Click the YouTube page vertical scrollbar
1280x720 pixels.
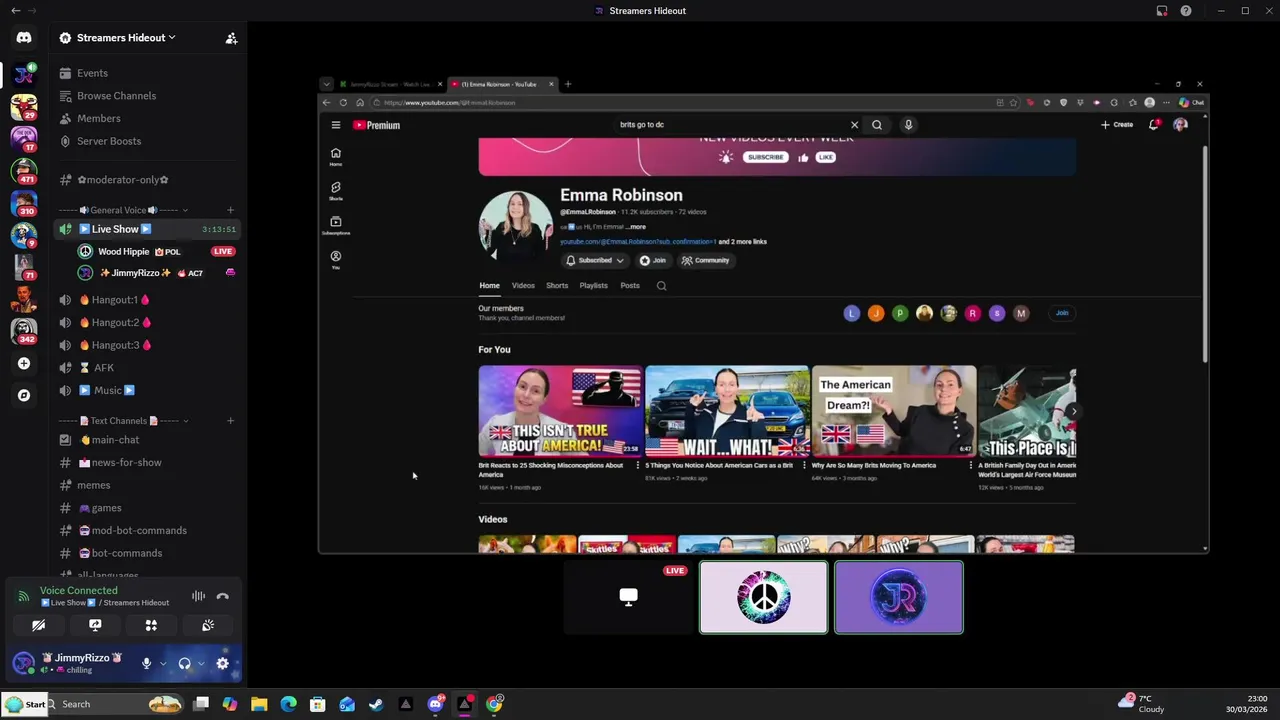coord(1205,255)
